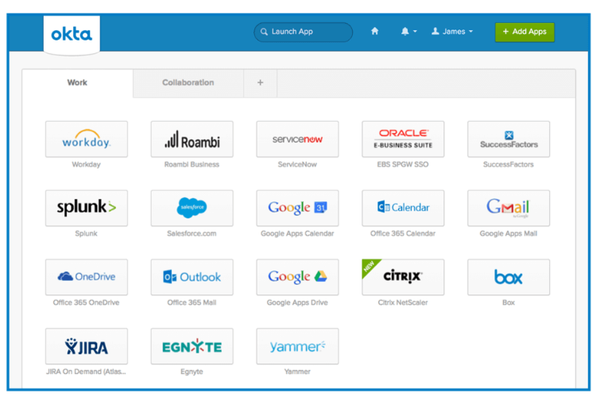Viewport: 600px width, 401px height.
Task: Click the okta logo
Action: (x=72, y=34)
